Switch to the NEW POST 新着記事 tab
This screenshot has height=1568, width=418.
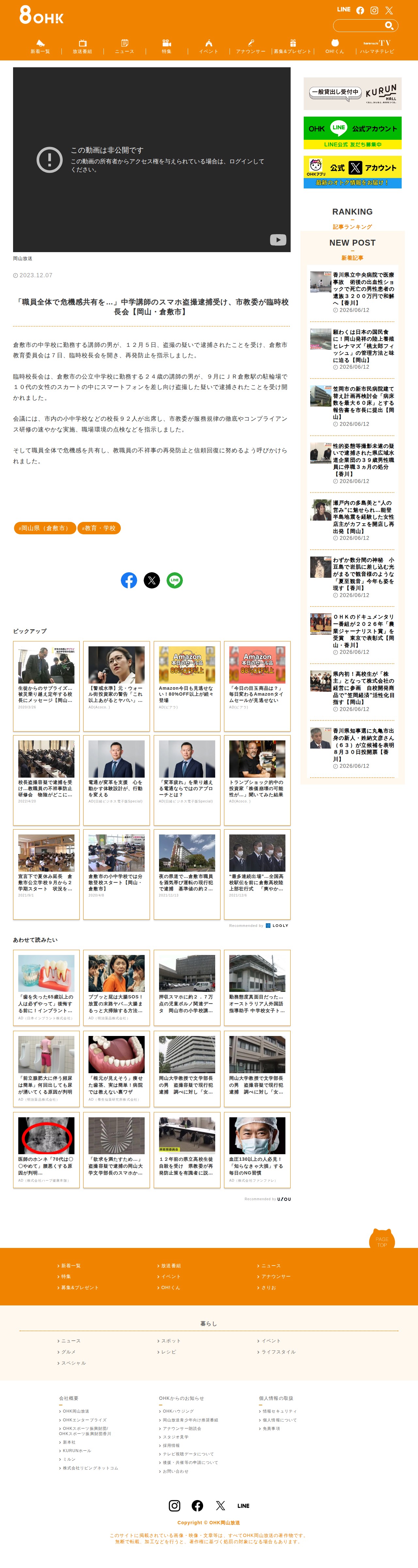point(352,249)
